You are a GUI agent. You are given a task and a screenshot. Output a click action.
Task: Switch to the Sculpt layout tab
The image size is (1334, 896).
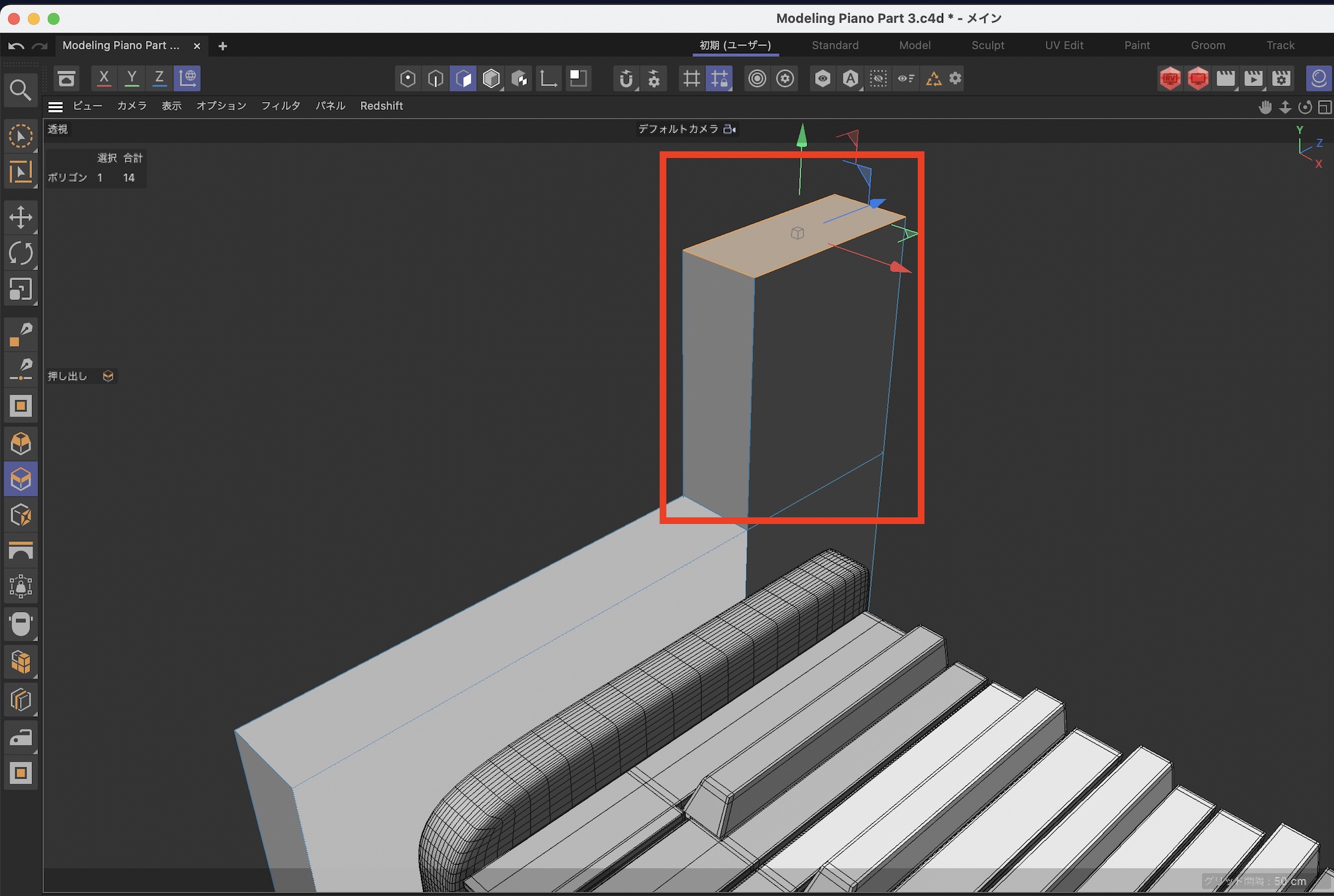[x=987, y=45]
